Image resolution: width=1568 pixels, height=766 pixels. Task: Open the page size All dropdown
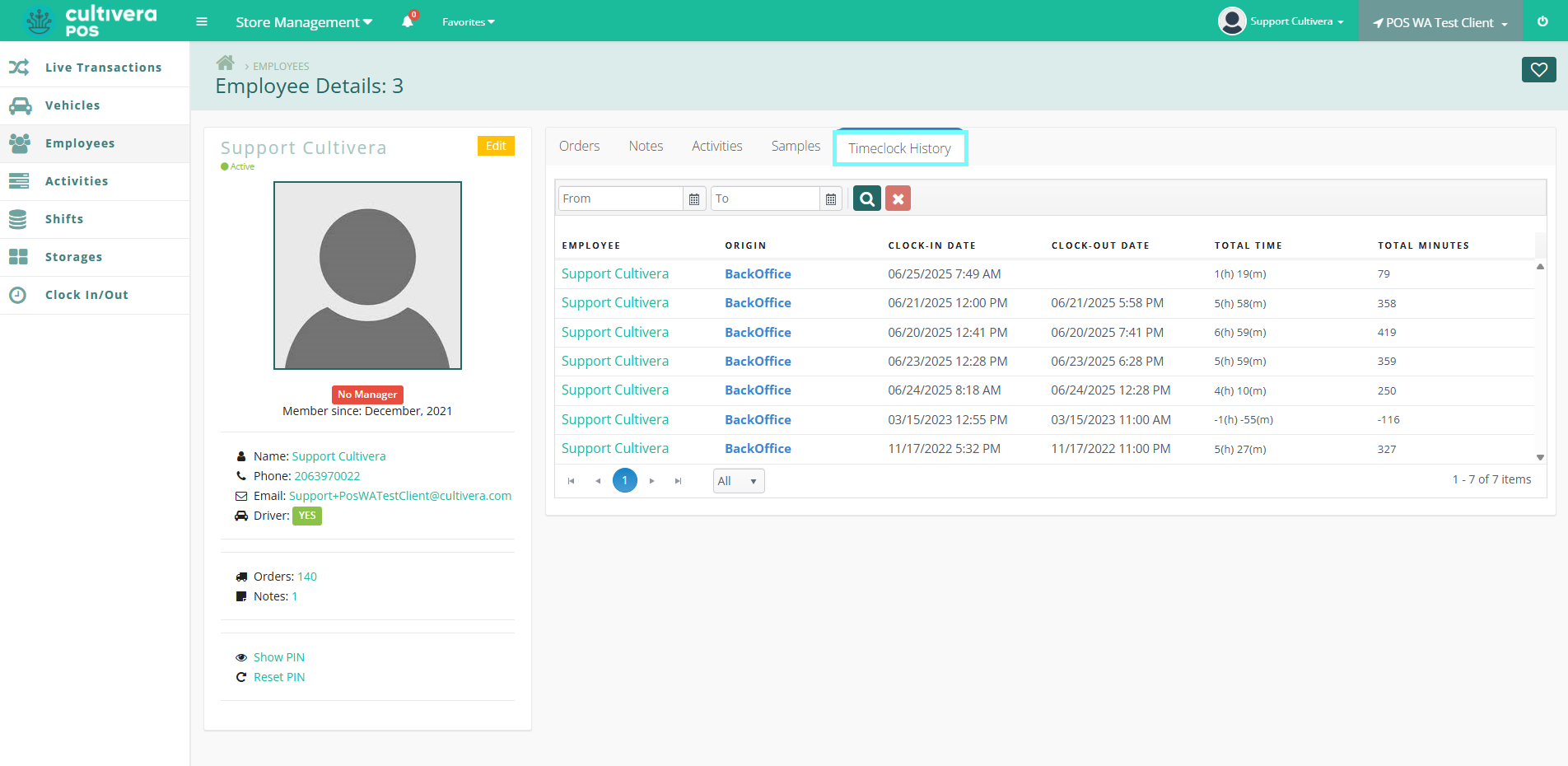[x=739, y=481]
